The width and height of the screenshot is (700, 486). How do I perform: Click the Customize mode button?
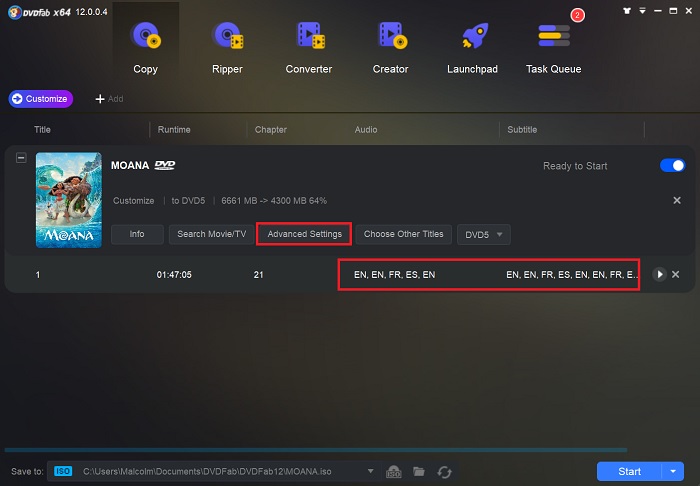coord(41,99)
